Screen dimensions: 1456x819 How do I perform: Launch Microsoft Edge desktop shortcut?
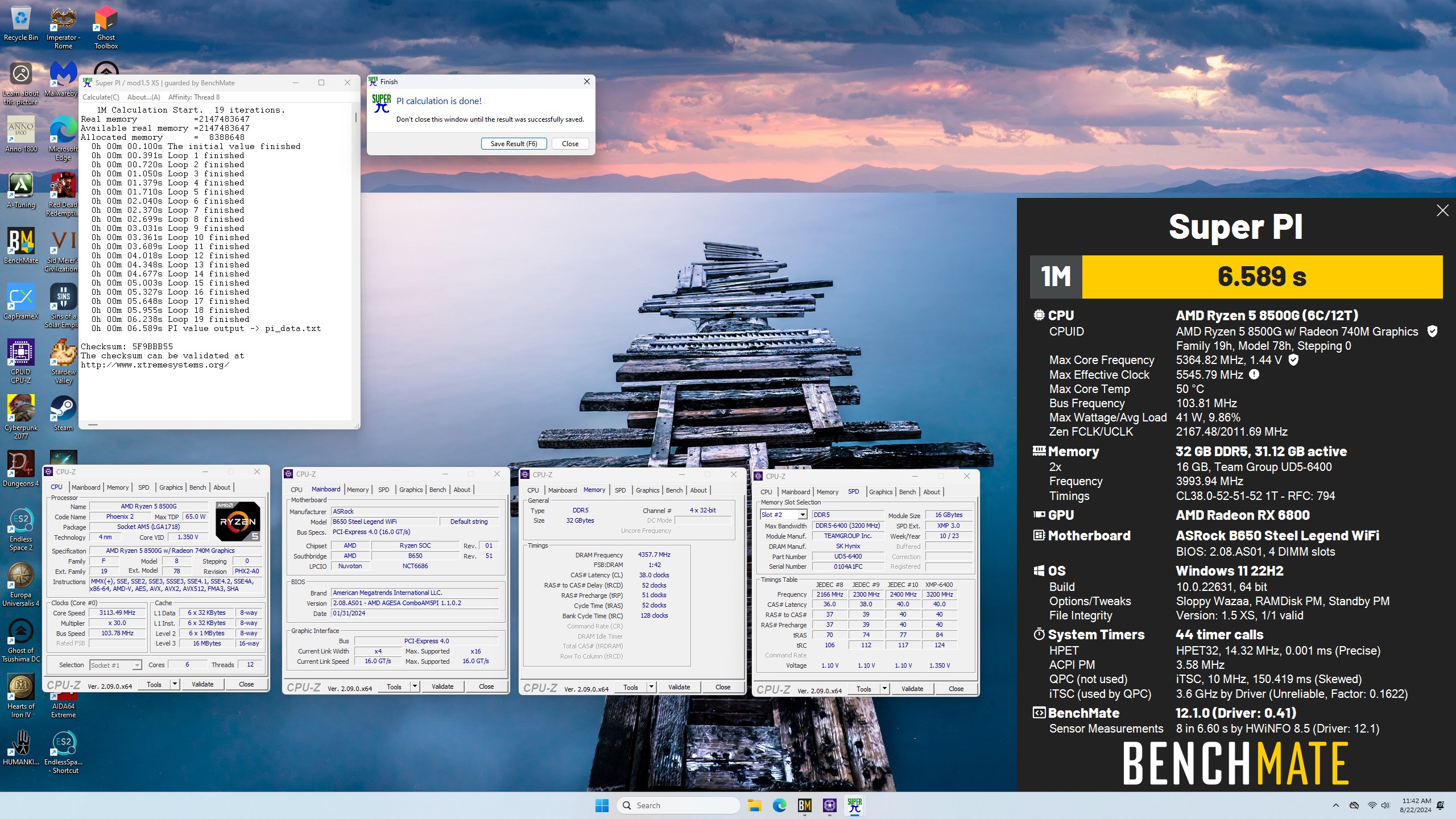click(x=63, y=138)
